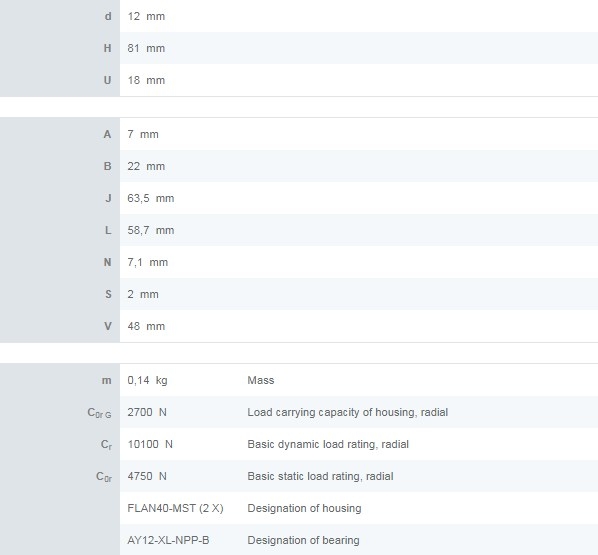The image size is (598, 555).
Task: Select the 12 mm value for d
Action: 146,16
